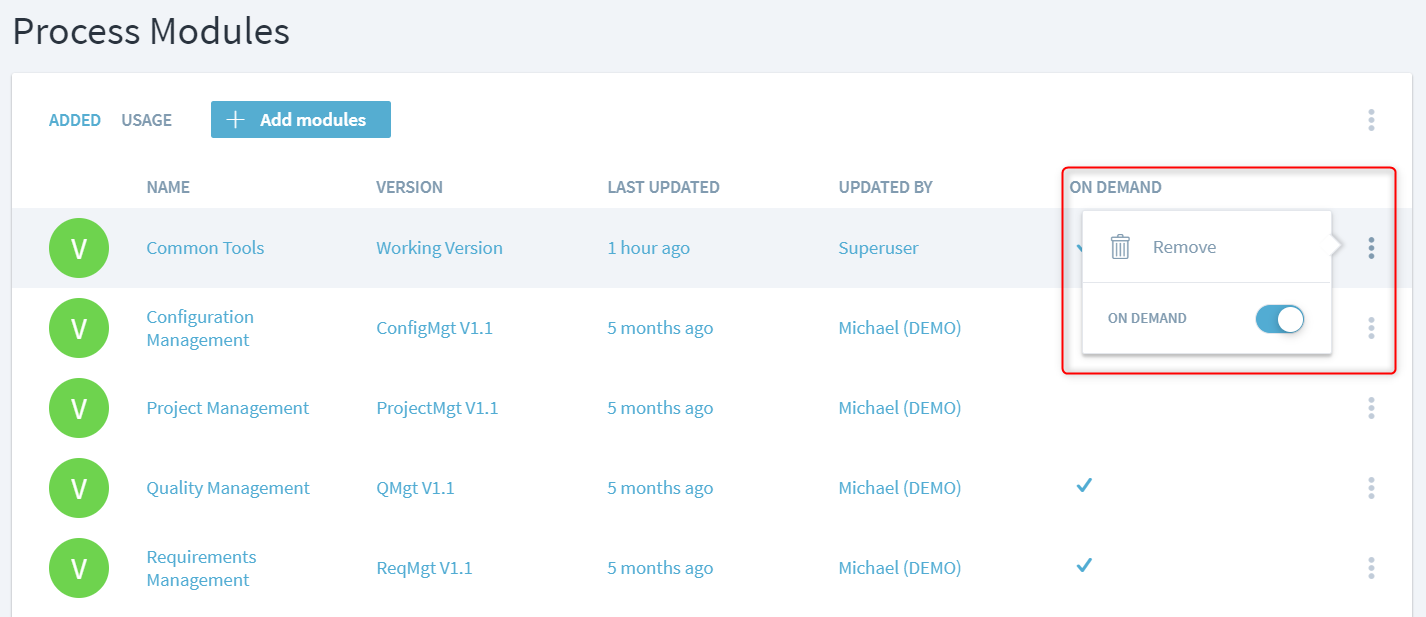Select Remove from the context menu
Image resolution: width=1426 pixels, height=617 pixels.
coord(1184,247)
